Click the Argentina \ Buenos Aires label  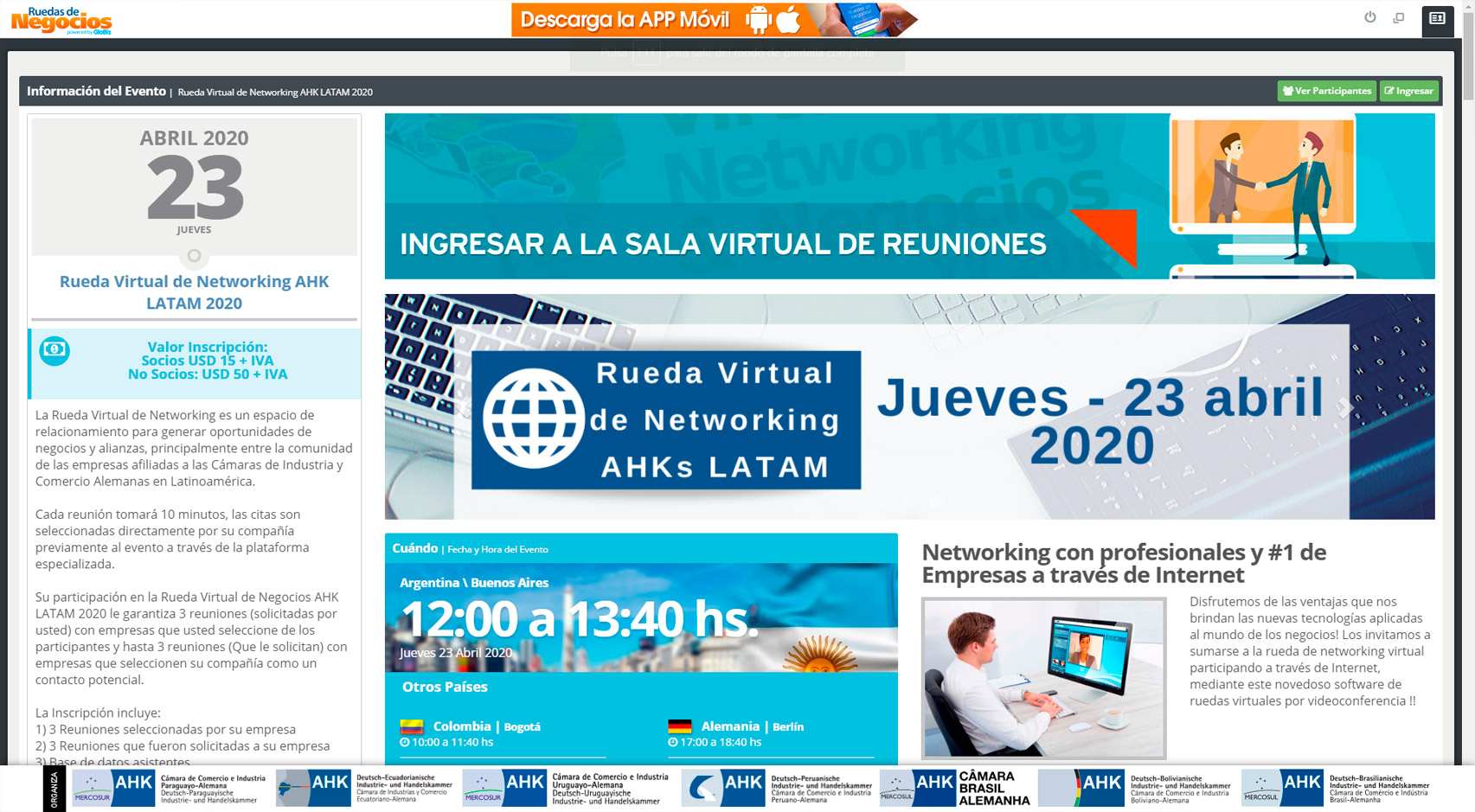[474, 583]
